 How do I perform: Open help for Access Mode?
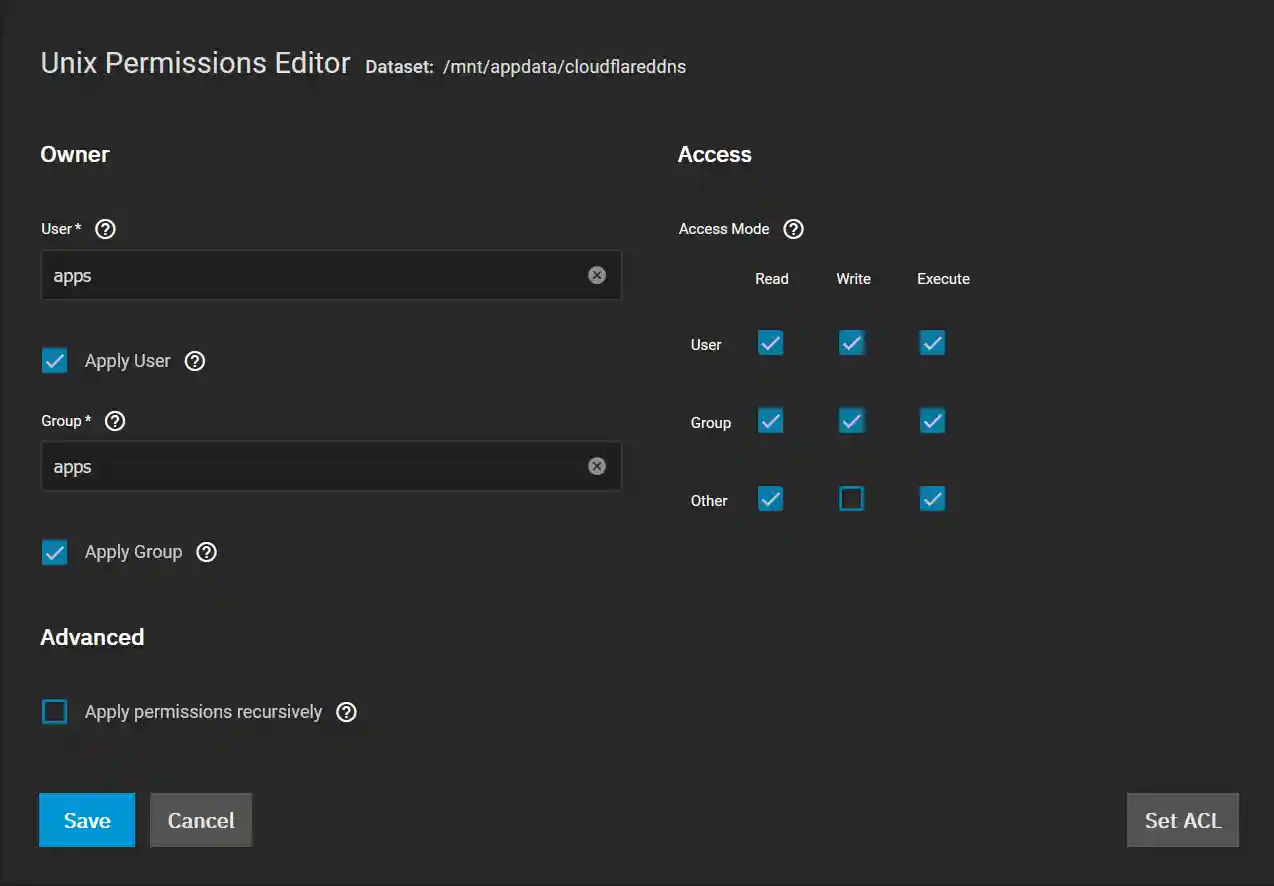793,228
